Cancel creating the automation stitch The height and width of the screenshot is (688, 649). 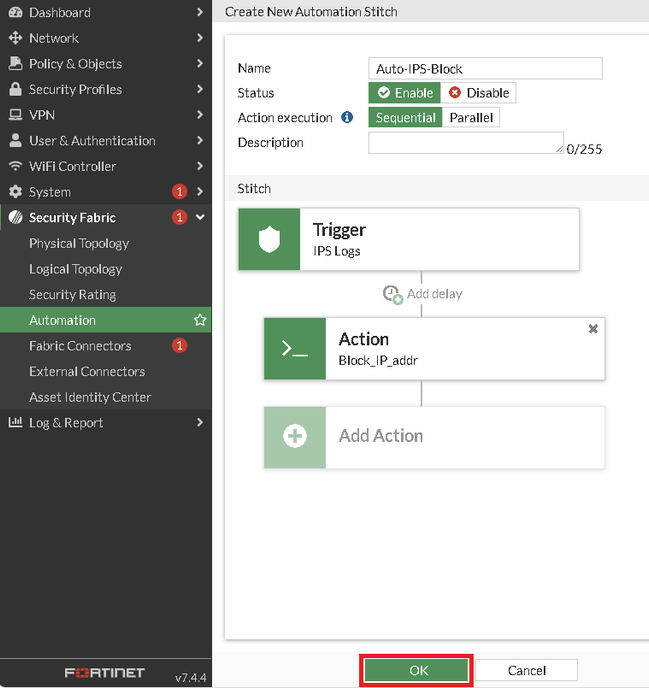coord(527,670)
